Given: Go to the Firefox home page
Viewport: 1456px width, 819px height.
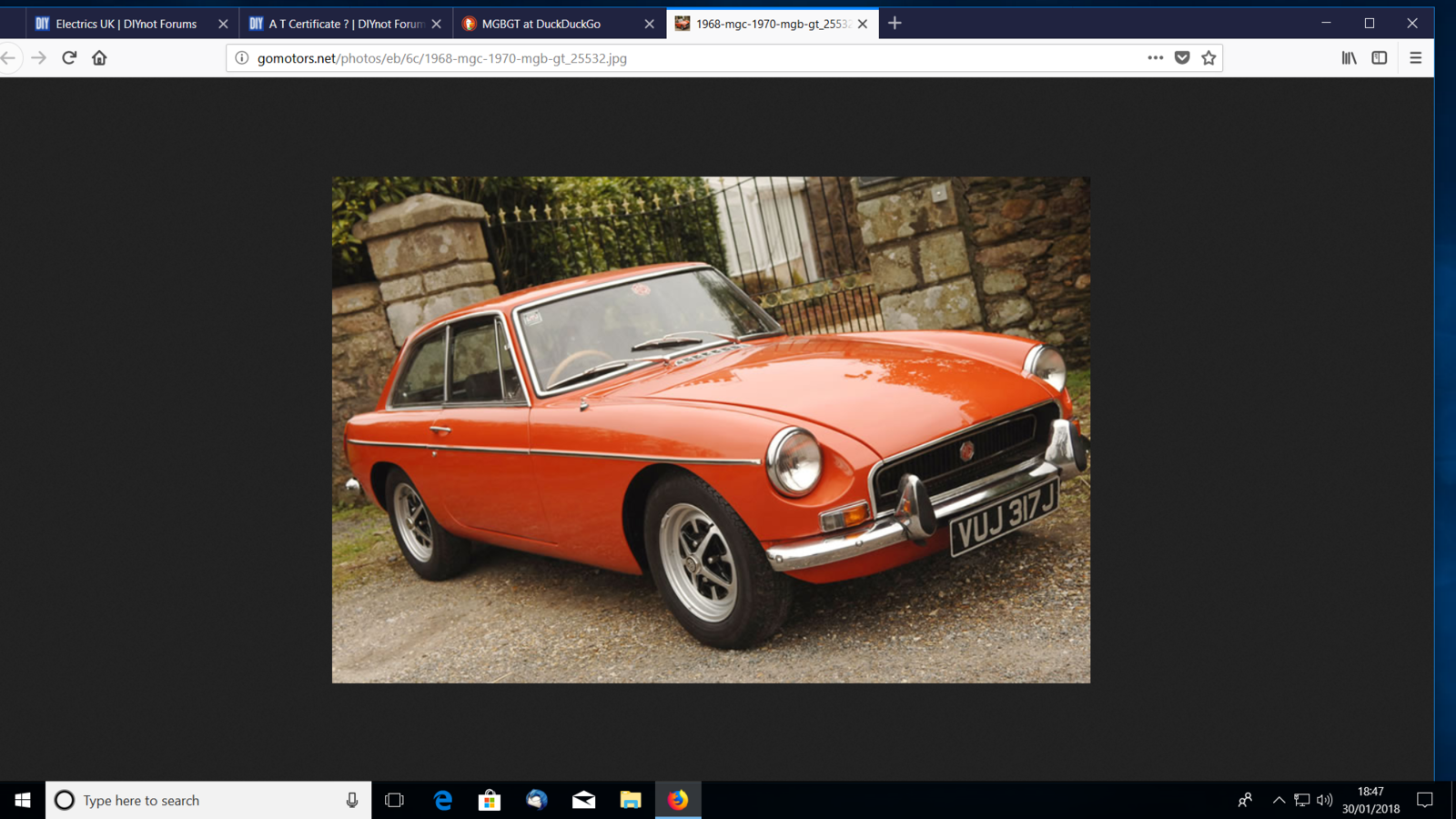Looking at the screenshot, I should (x=99, y=58).
